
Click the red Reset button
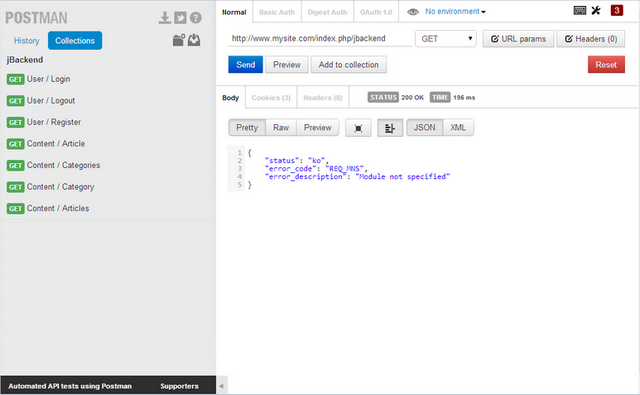[x=606, y=64]
